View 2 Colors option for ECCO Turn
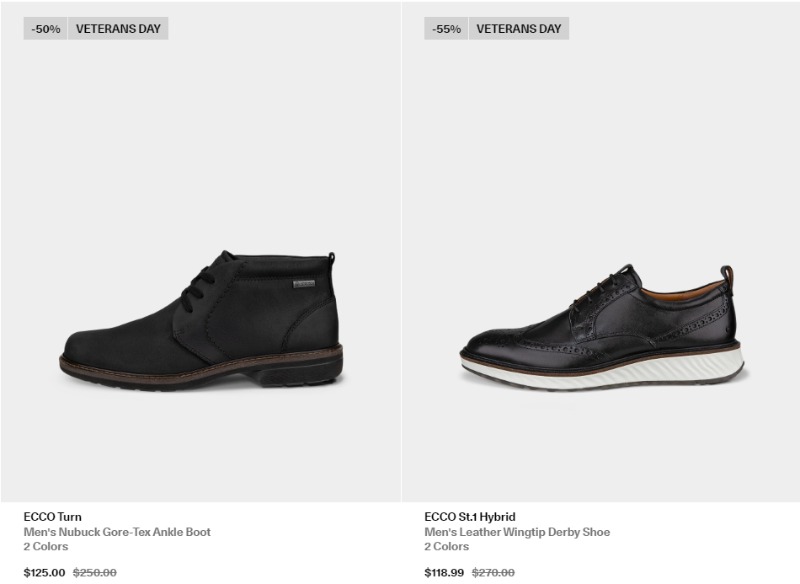800x584 pixels. (46, 546)
